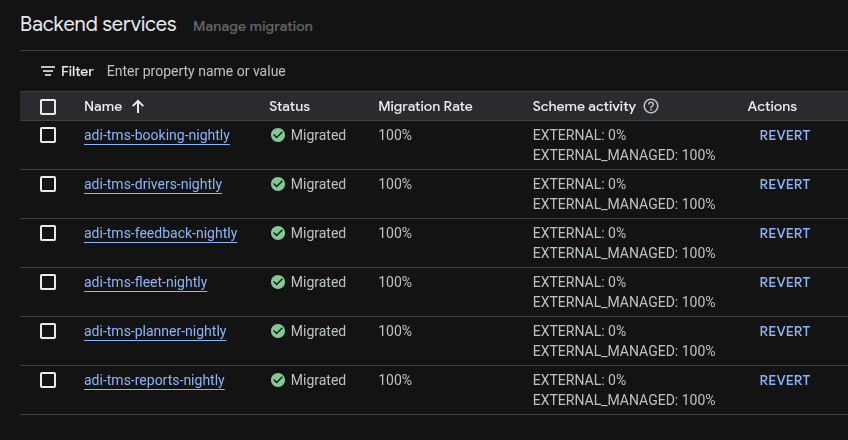Click 100% migration rate for adi-tms-reports-nightly
The image size is (848, 440).
(395, 380)
